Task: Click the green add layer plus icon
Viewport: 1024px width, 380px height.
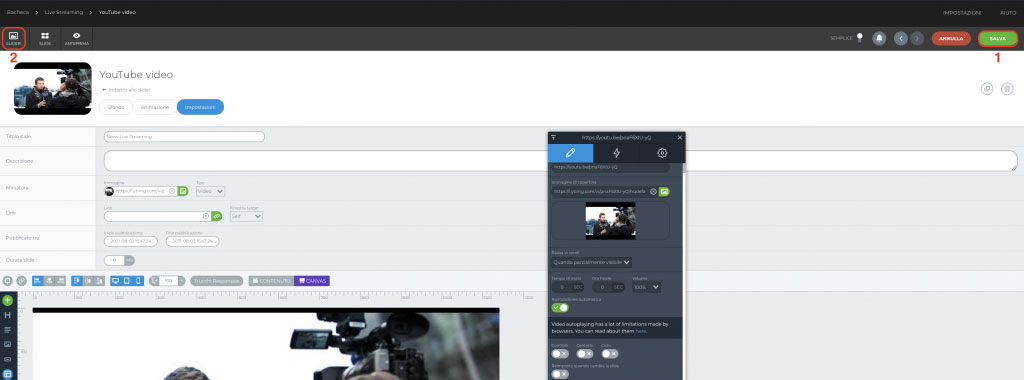Action: tap(8, 301)
